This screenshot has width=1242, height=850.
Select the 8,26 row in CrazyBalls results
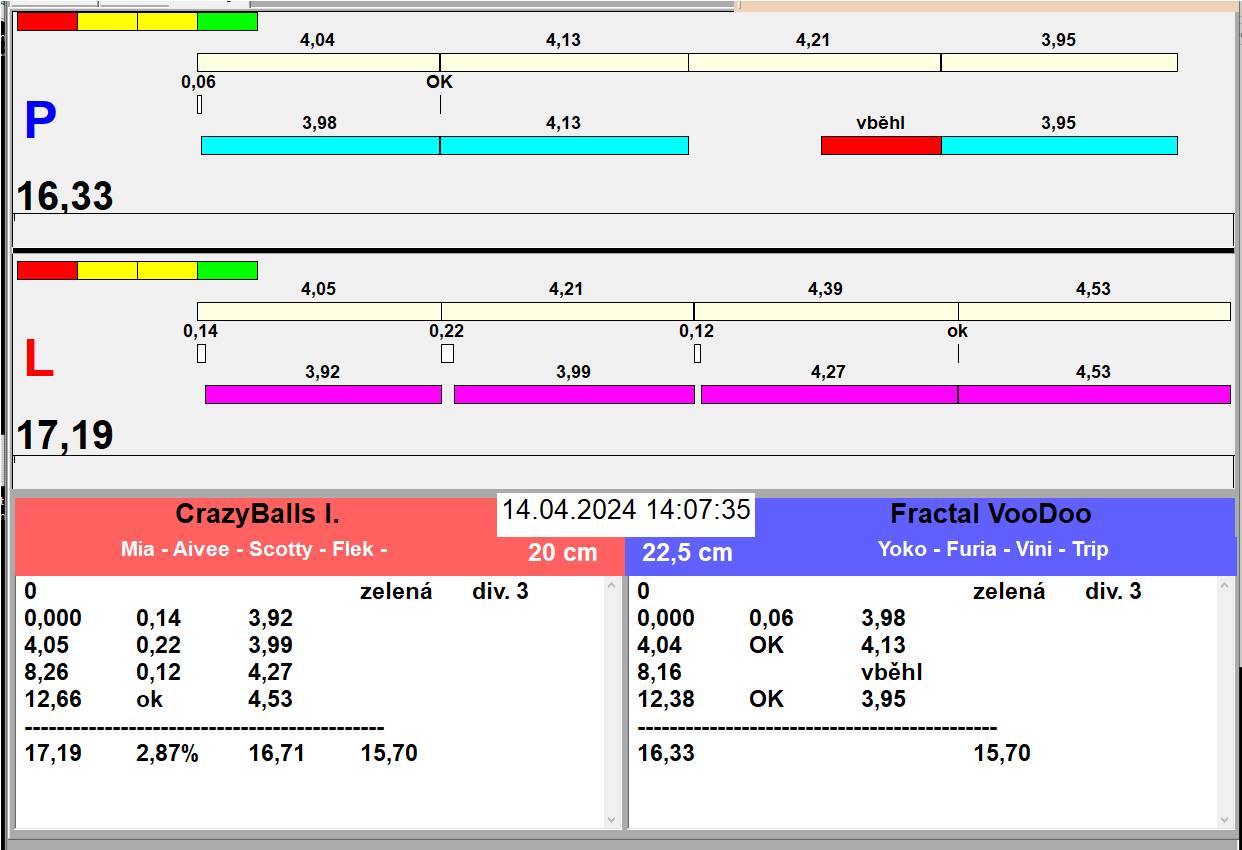(158, 672)
